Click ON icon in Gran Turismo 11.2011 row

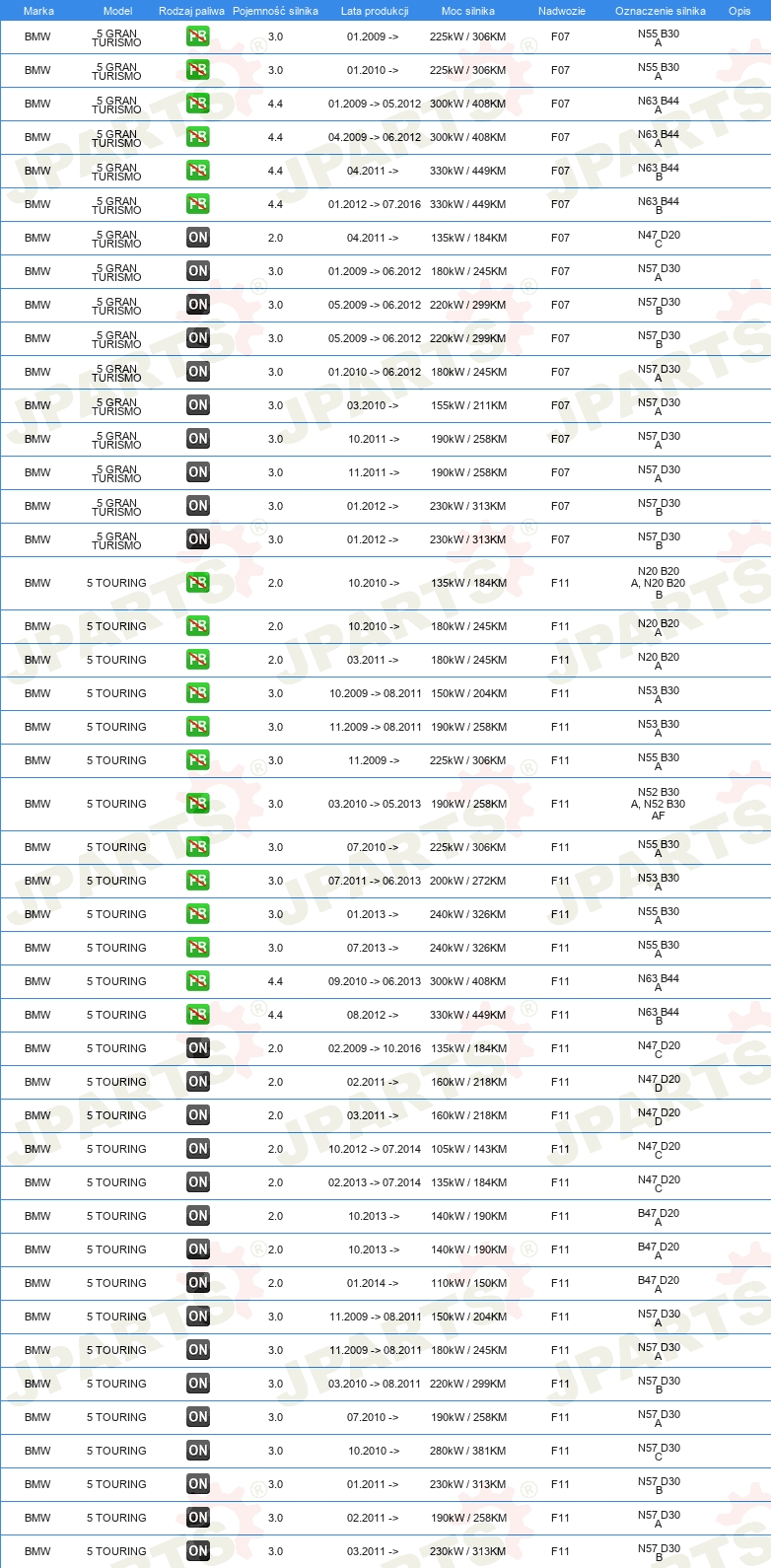coord(198,472)
